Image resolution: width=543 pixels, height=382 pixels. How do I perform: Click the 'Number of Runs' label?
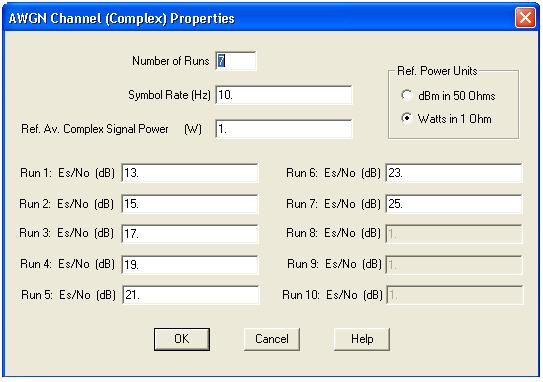coord(171,61)
